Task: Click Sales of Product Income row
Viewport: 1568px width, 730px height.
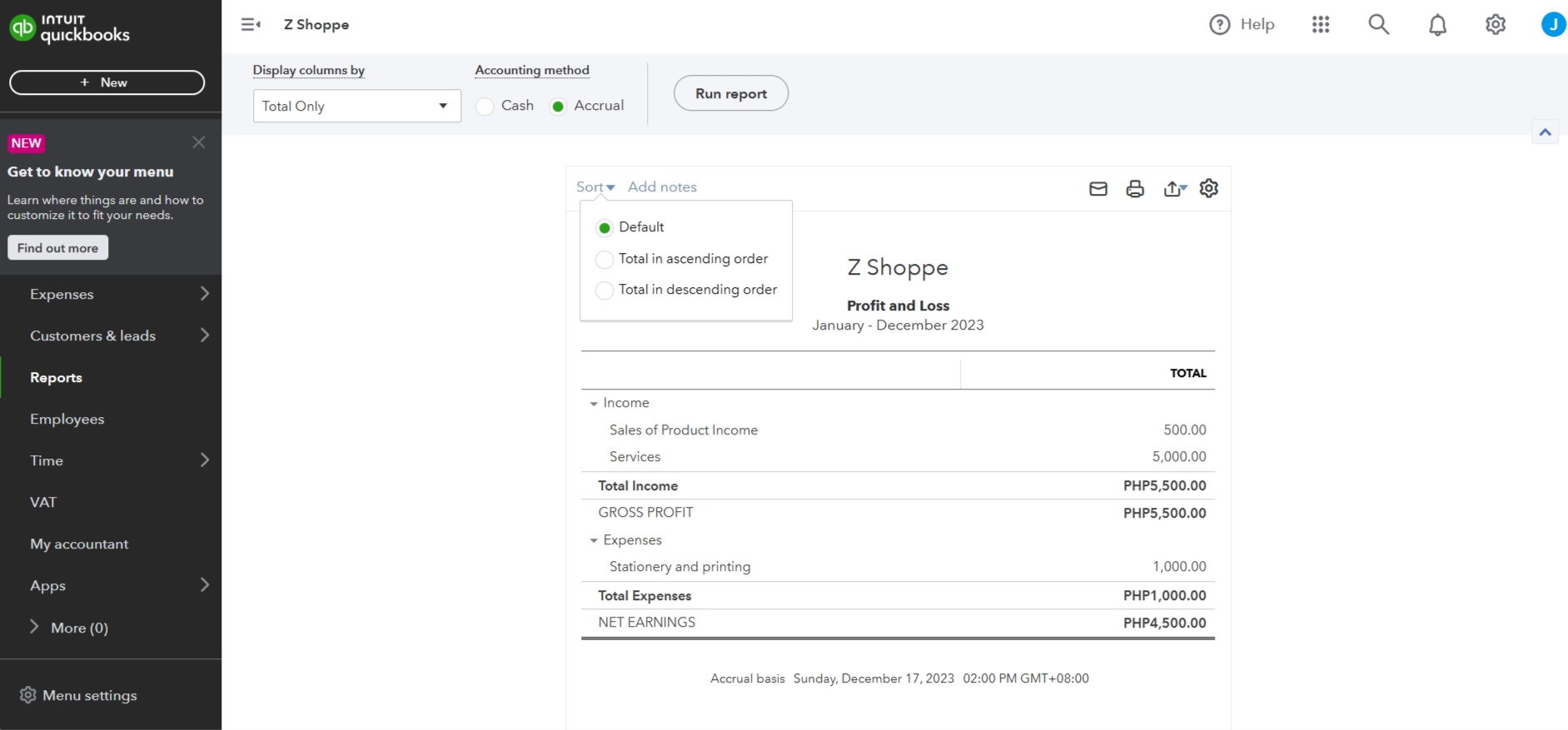Action: (684, 430)
